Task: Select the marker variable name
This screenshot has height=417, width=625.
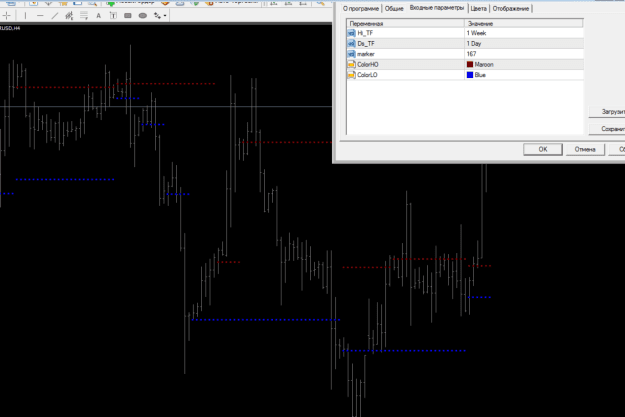Action: [x=366, y=54]
